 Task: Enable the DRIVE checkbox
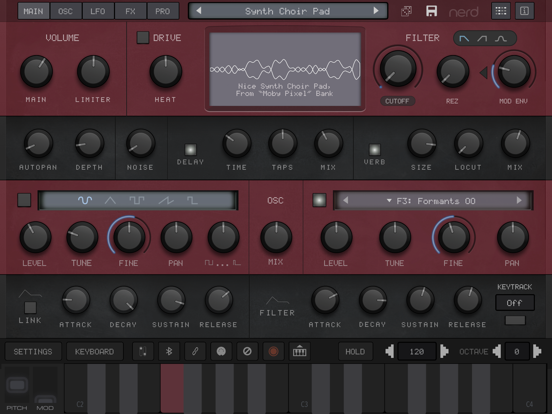pos(143,38)
